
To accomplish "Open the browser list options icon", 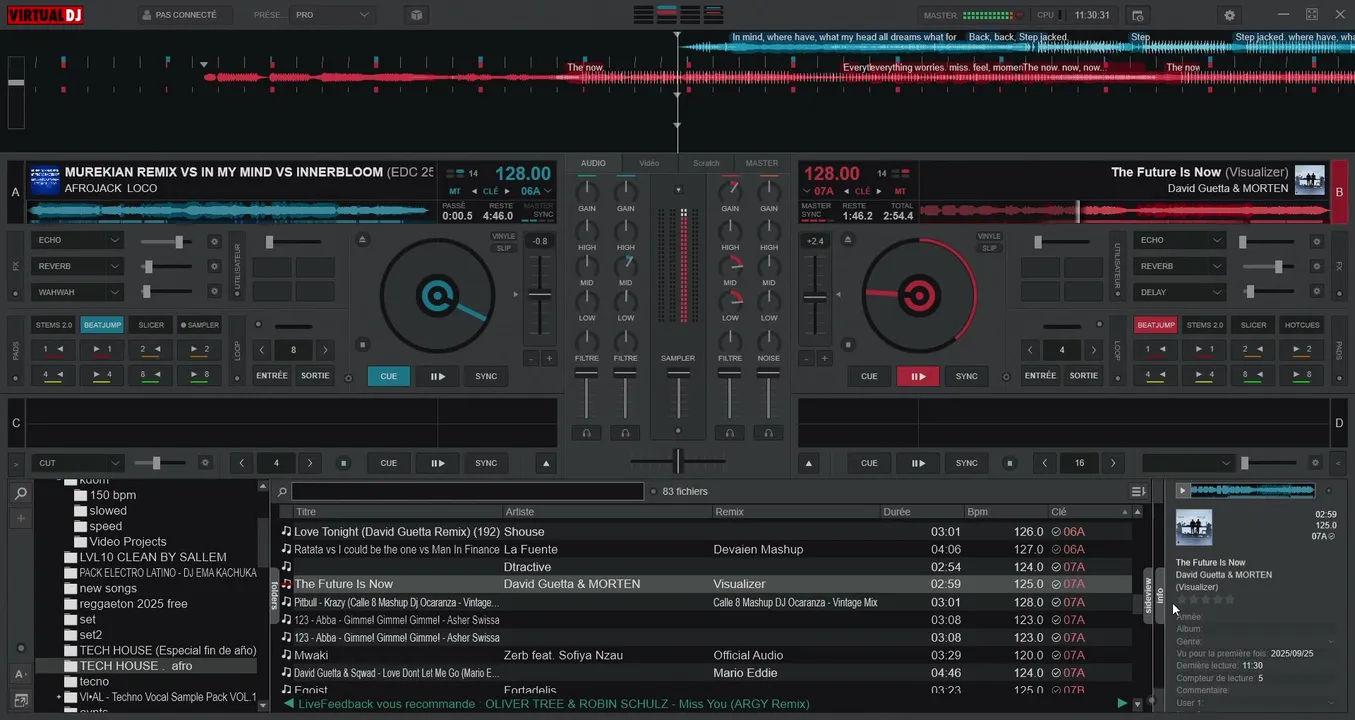I will click(x=1138, y=491).
